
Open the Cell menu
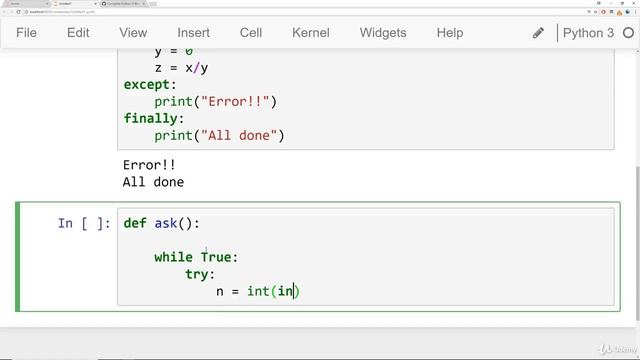point(251,33)
